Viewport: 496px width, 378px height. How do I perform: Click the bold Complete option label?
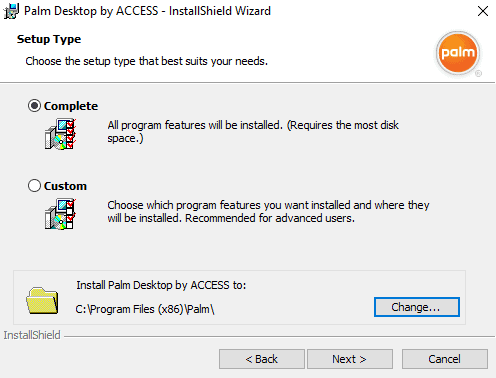coord(71,106)
